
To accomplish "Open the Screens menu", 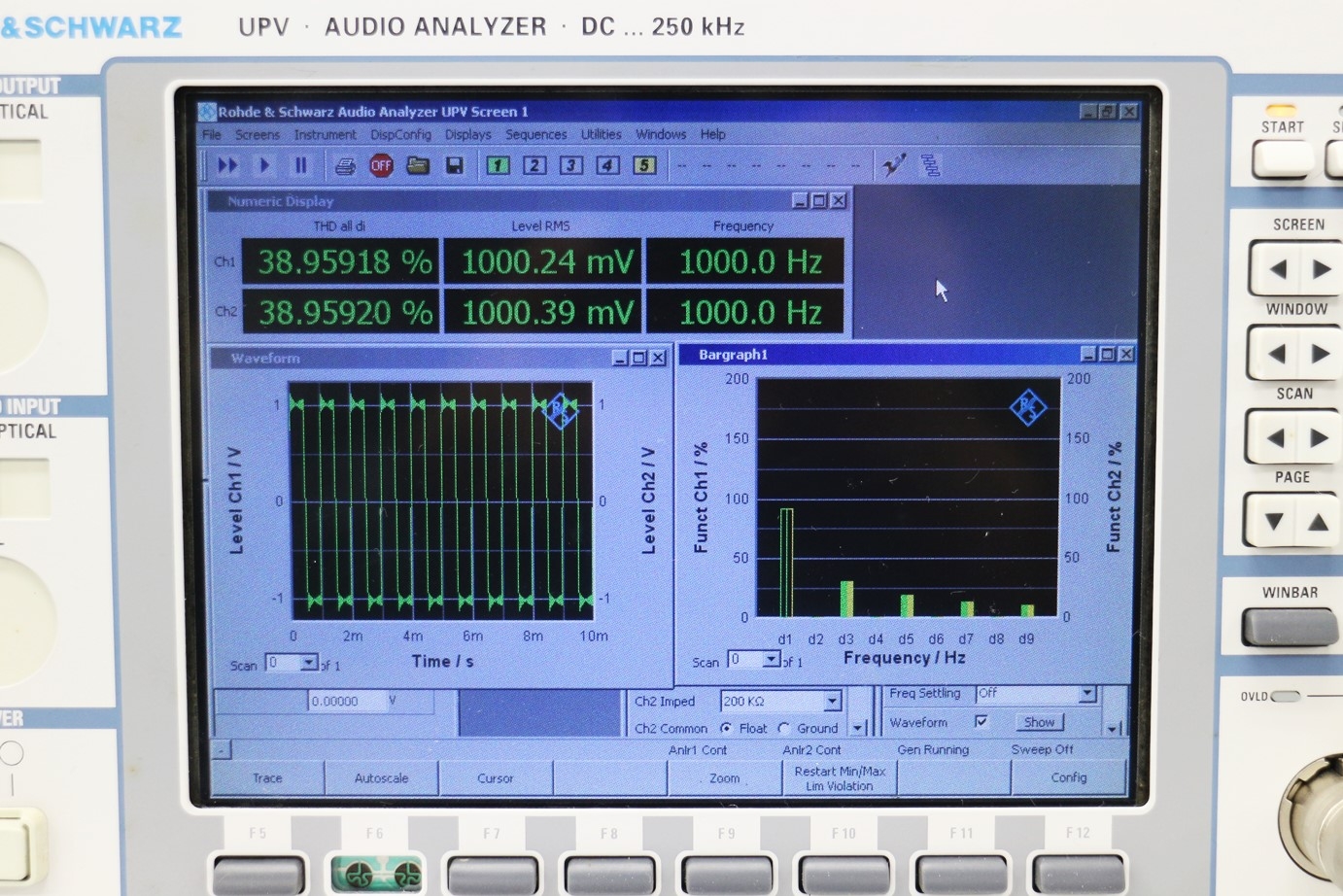I will pos(257,135).
